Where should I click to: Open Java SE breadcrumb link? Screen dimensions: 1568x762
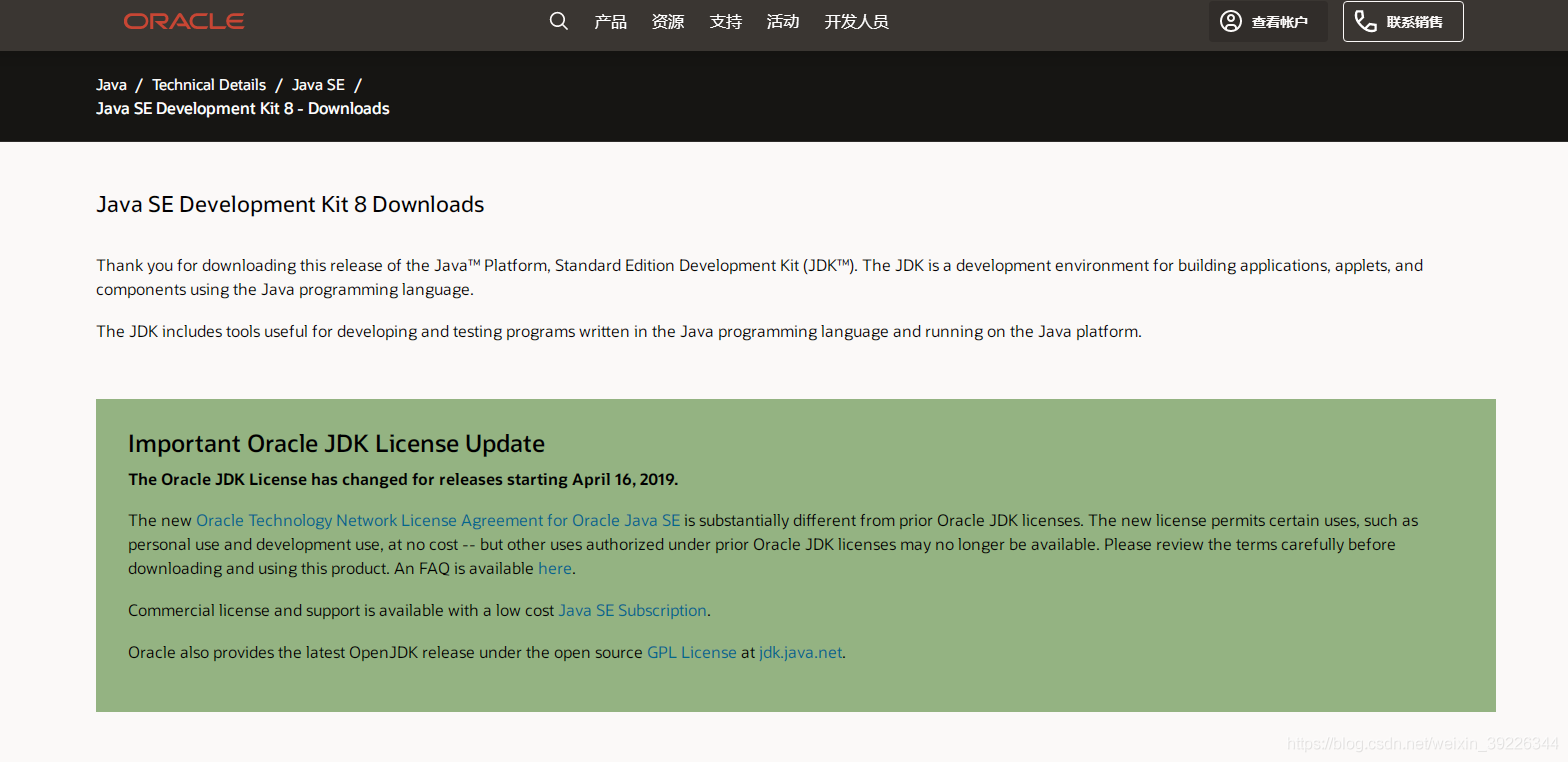(318, 85)
